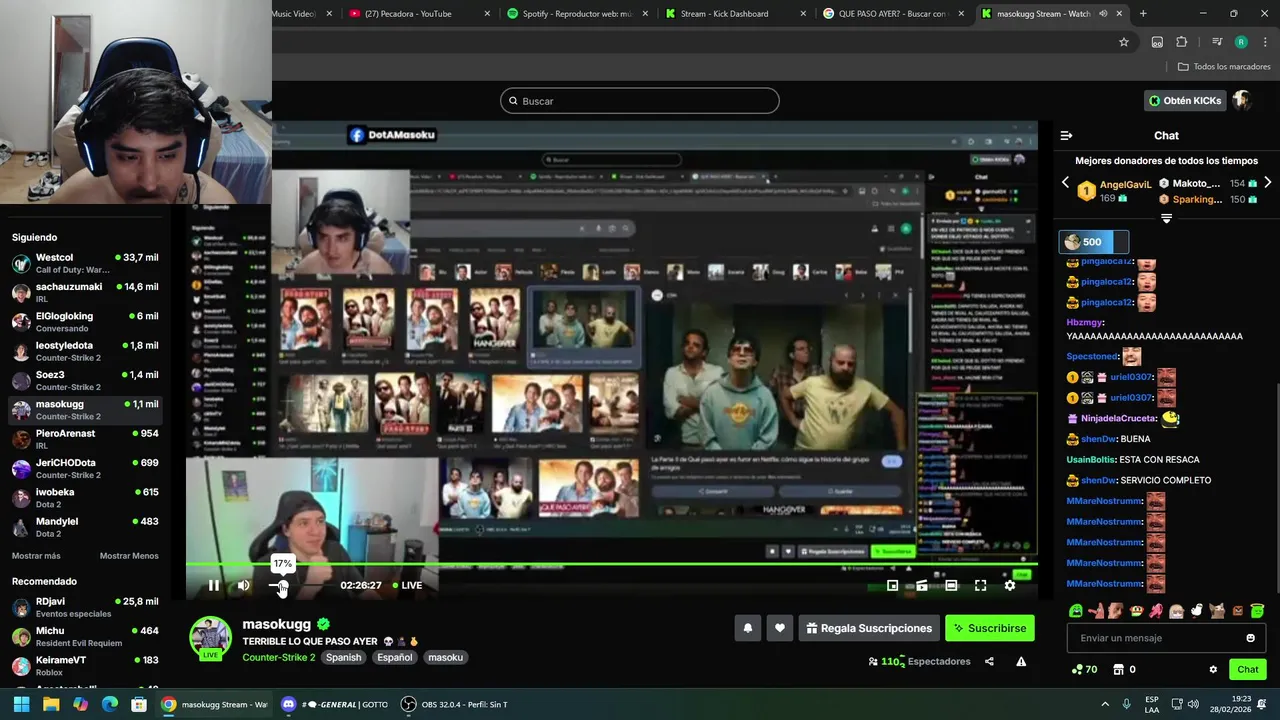Show previous top donors with left arrow
The height and width of the screenshot is (720, 1280).
(1065, 183)
